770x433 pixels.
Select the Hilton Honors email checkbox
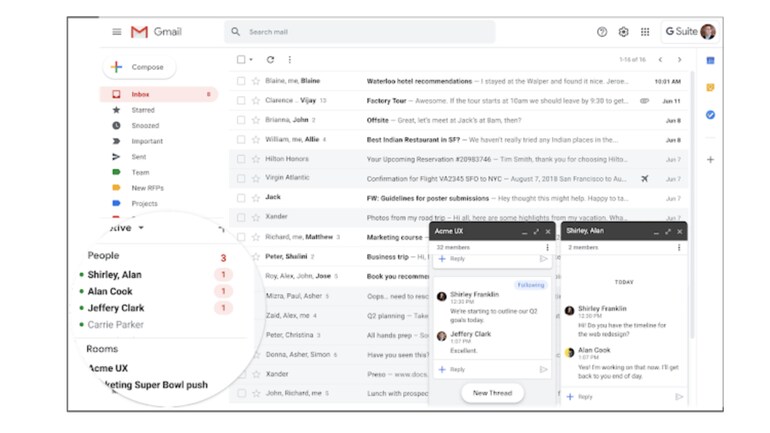click(241, 159)
